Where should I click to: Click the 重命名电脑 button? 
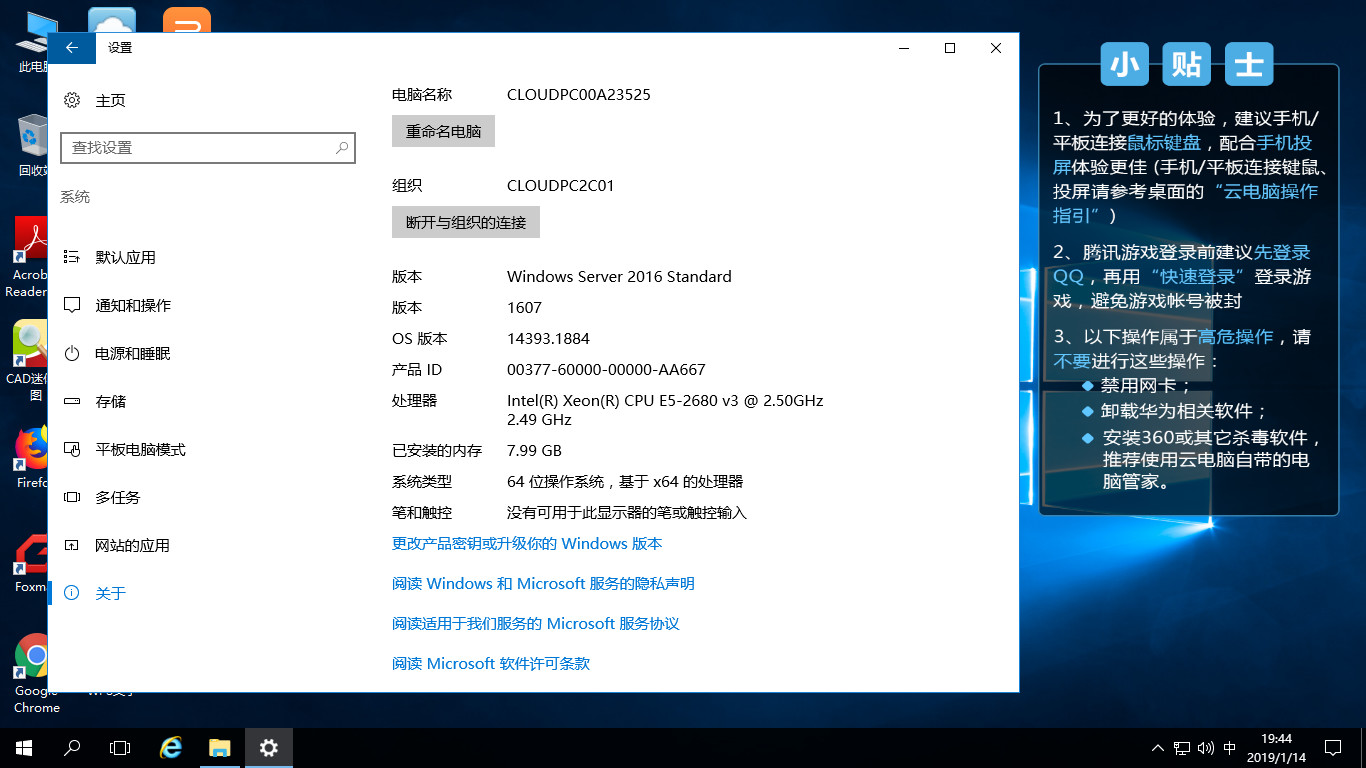pyautogui.click(x=443, y=131)
